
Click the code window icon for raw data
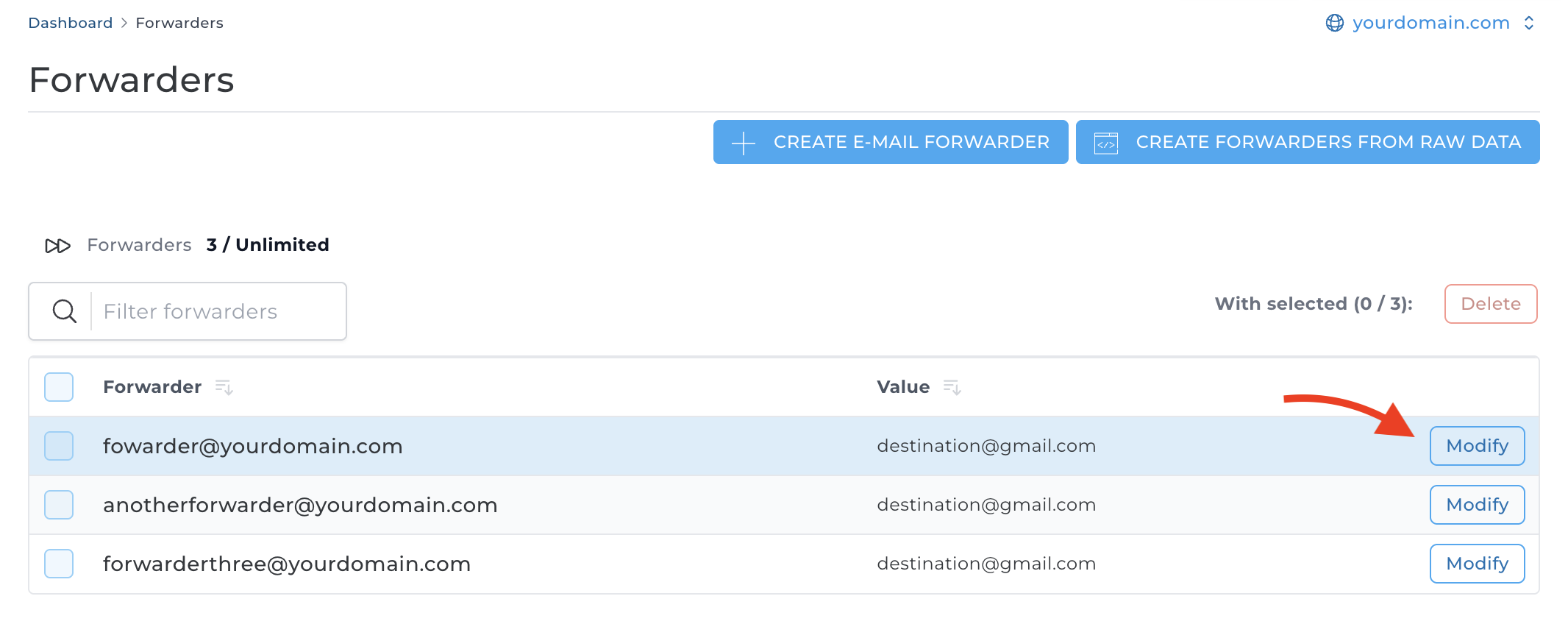click(x=1105, y=143)
